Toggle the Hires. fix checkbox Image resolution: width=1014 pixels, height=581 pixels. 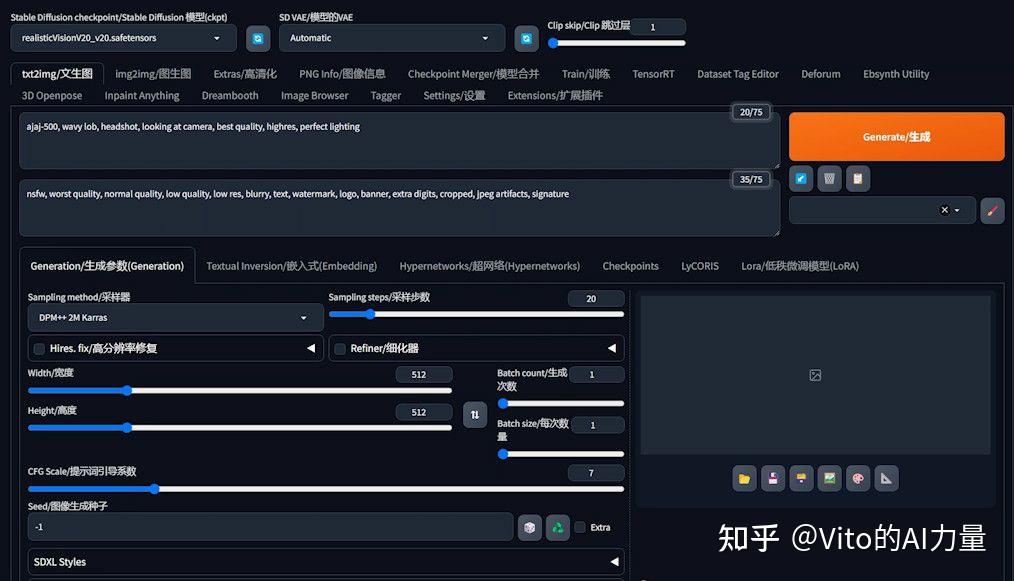[38, 347]
